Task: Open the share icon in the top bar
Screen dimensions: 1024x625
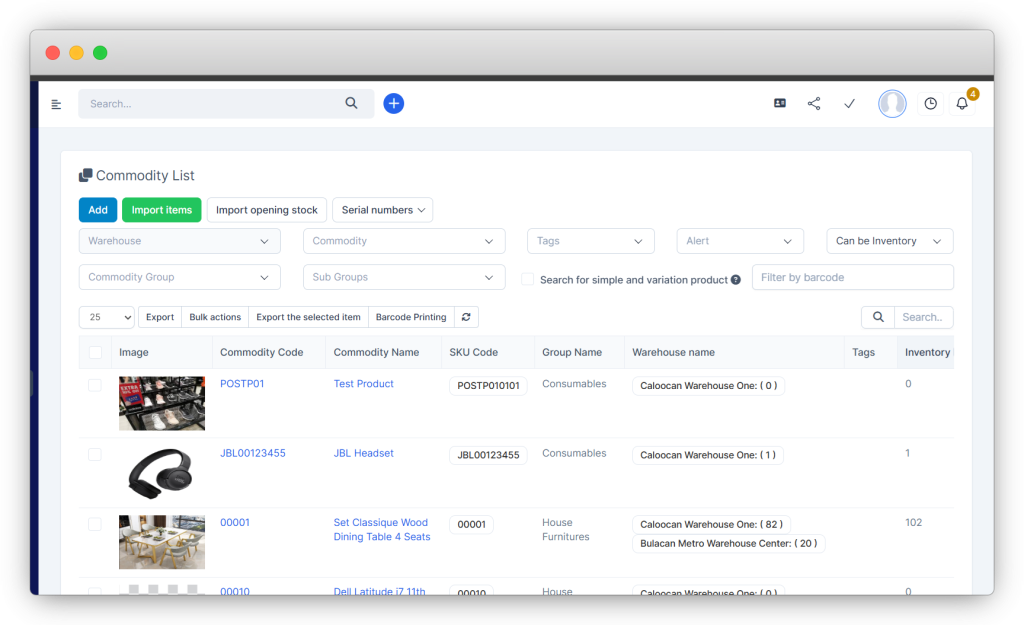Action: 814,104
